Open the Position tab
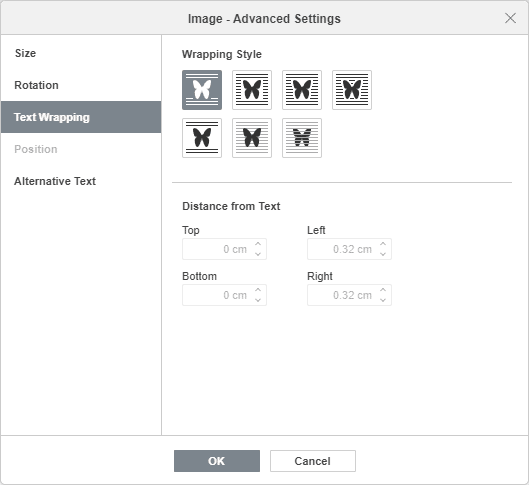This screenshot has height=485, width=529. 81,149
